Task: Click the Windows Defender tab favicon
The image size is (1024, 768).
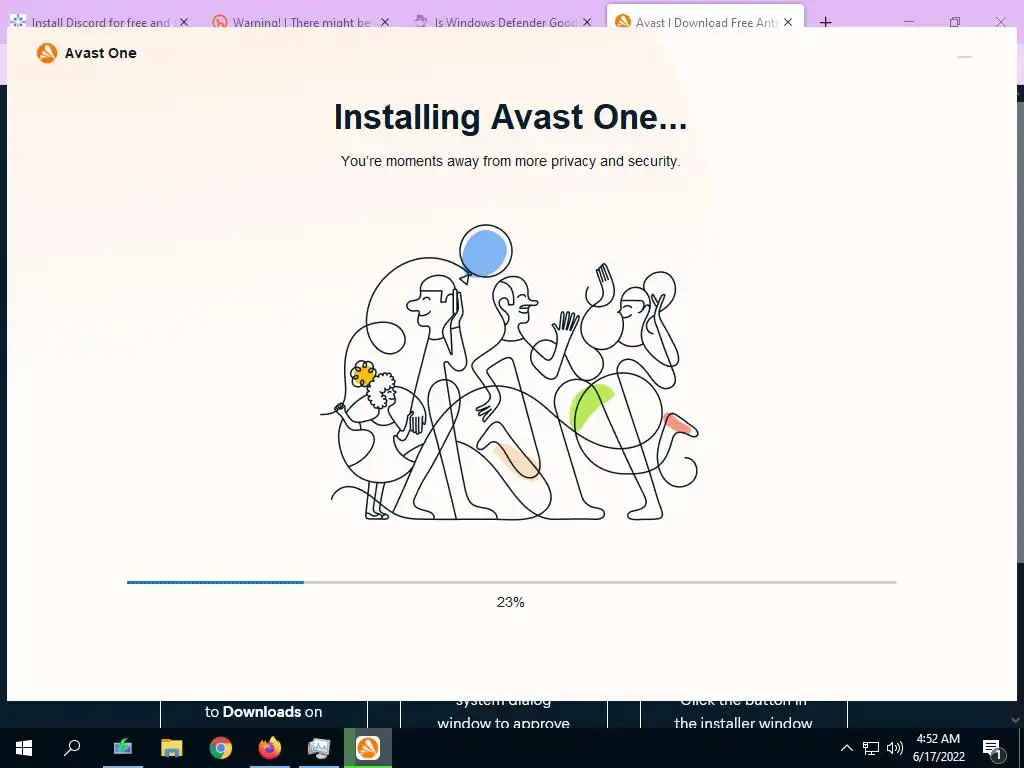Action: (421, 22)
